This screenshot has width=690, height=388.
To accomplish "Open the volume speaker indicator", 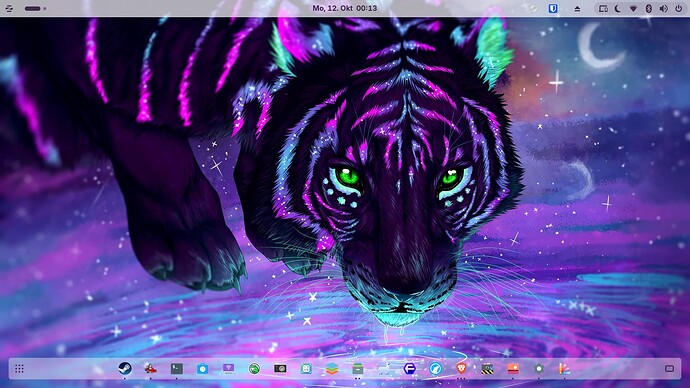I will point(664,9).
